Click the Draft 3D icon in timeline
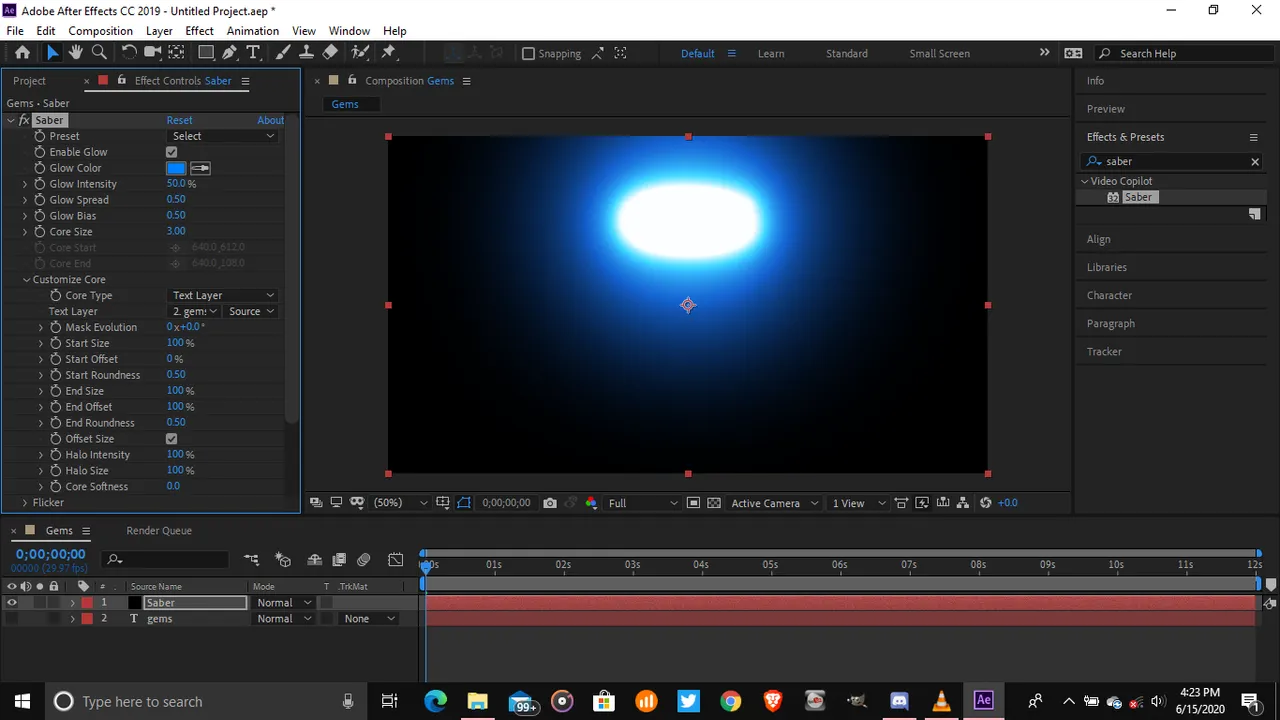Viewport: 1280px width, 720px height. (x=283, y=560)
